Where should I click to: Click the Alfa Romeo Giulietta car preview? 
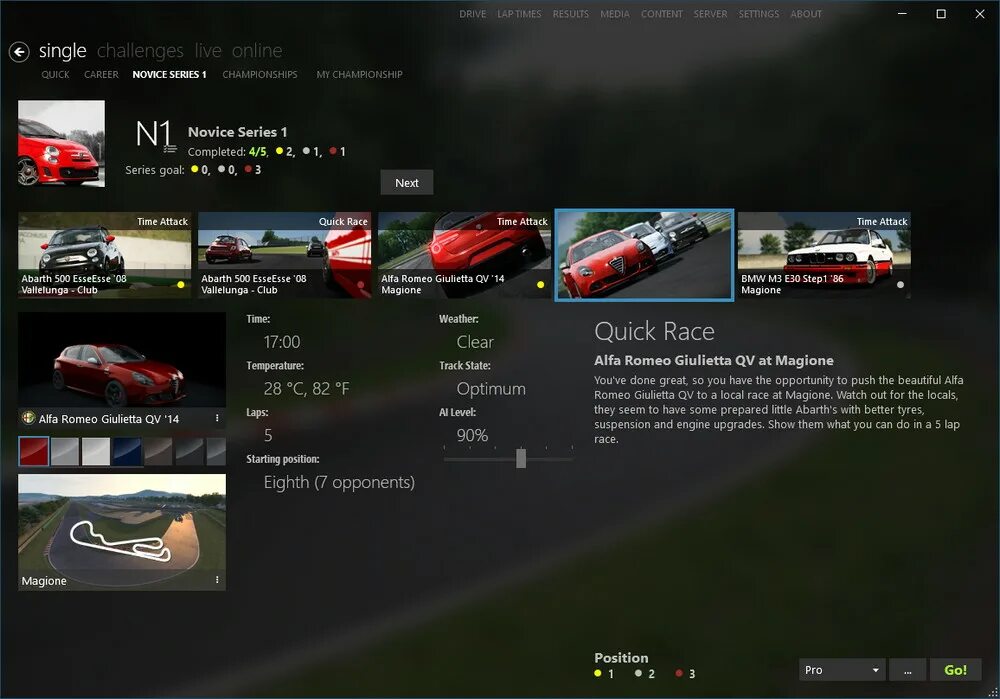[x=122, y=360]
